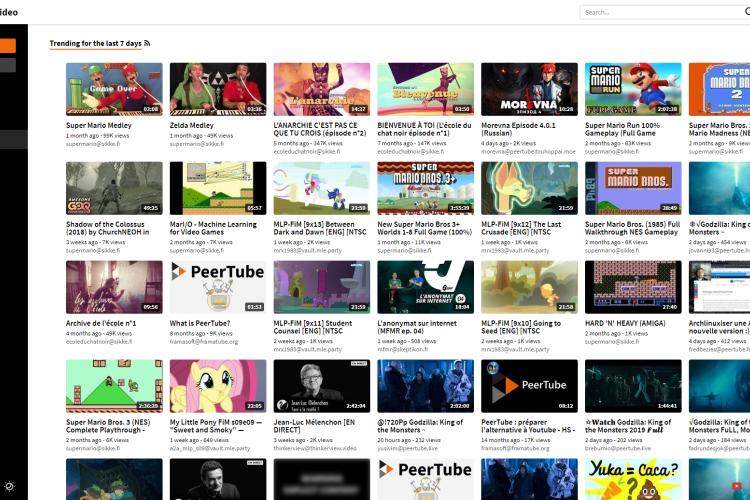Open PeerTube : préparer l'alternative à Youtube title
Screen dimensions: 750x500
click(x=528, y=426)
